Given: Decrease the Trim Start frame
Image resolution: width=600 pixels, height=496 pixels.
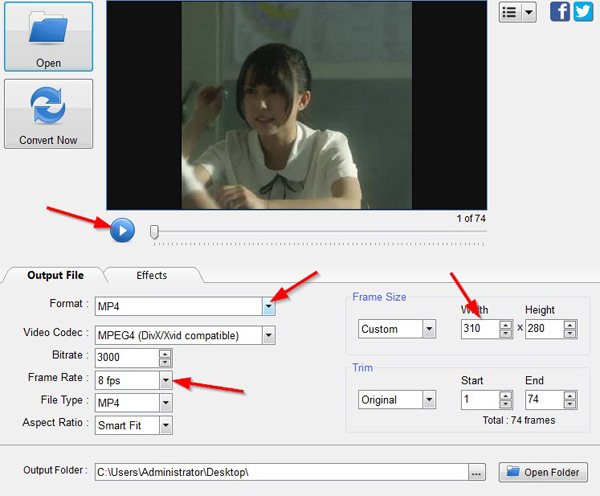Looking at the screenshot, I should click(x=506, y=404).
